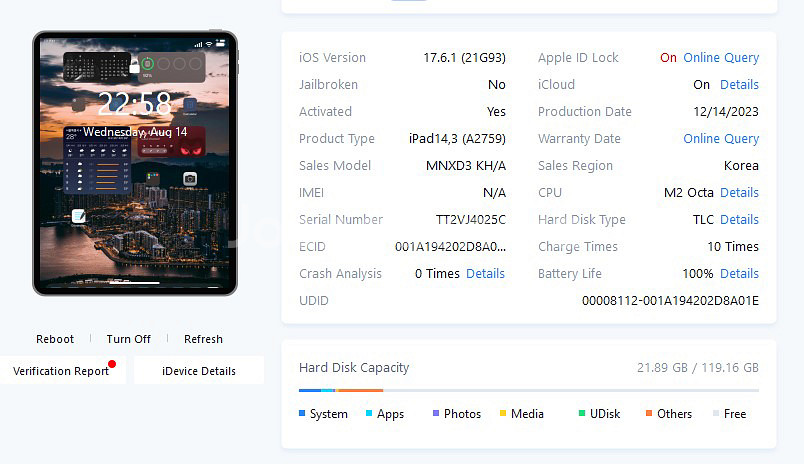
Task: Click the Reboot button
Action: pyautogui.click(x=55, y=339)
